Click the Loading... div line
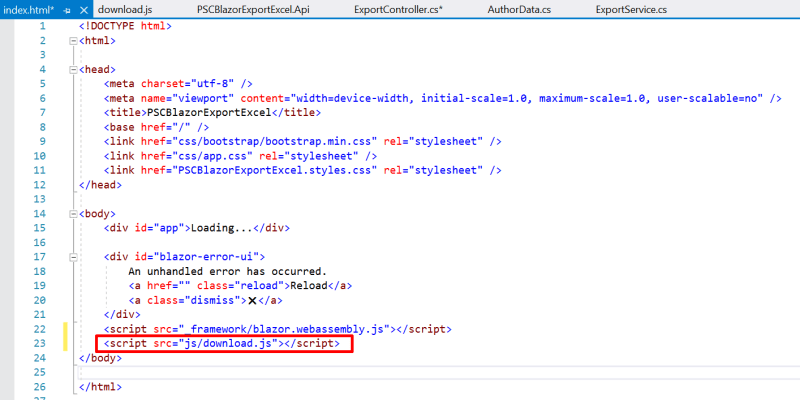 [x=196, y=228]
